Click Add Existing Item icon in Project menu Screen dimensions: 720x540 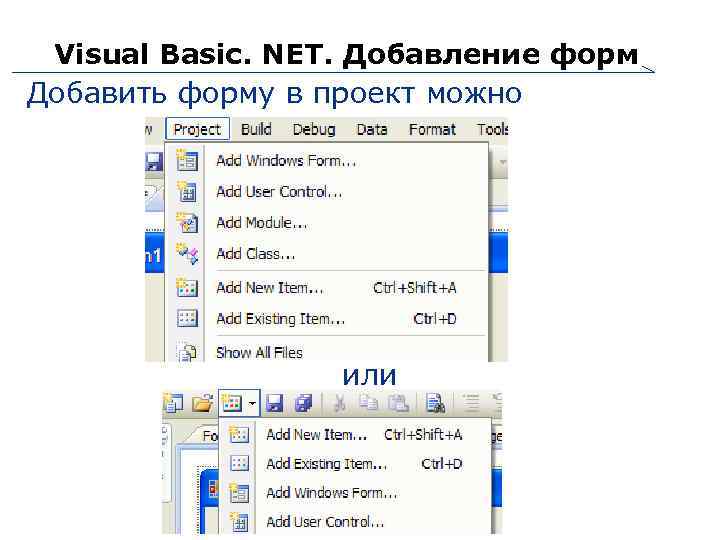(x=187, y=318)
